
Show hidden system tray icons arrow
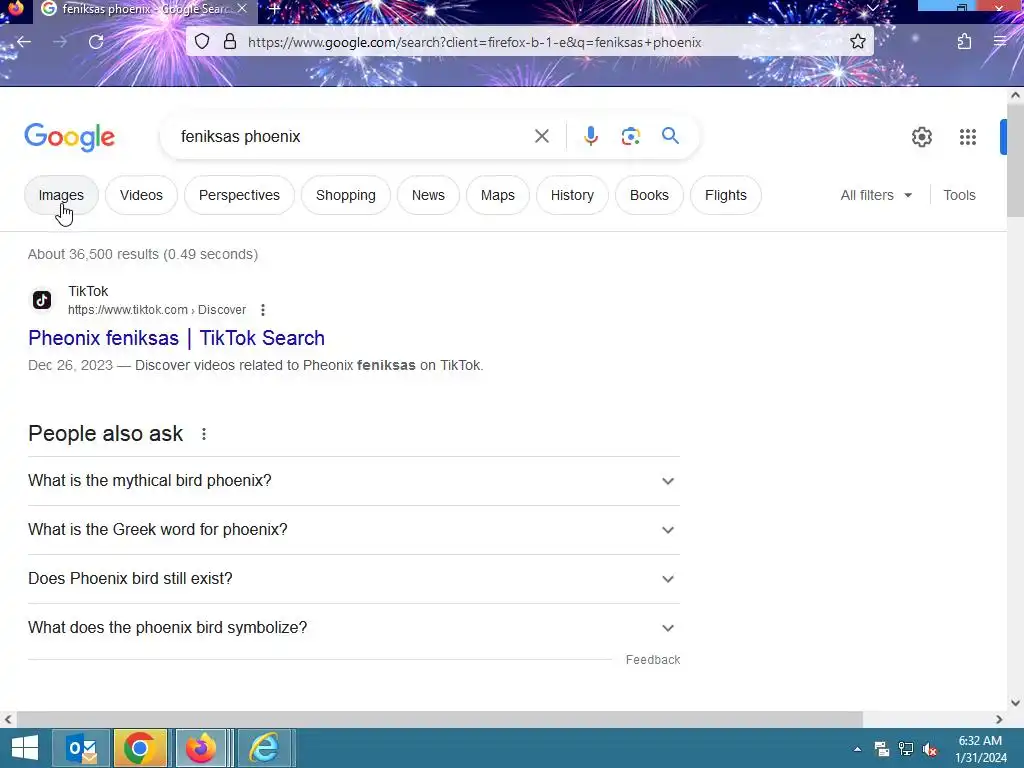click(x=857, y=749)
